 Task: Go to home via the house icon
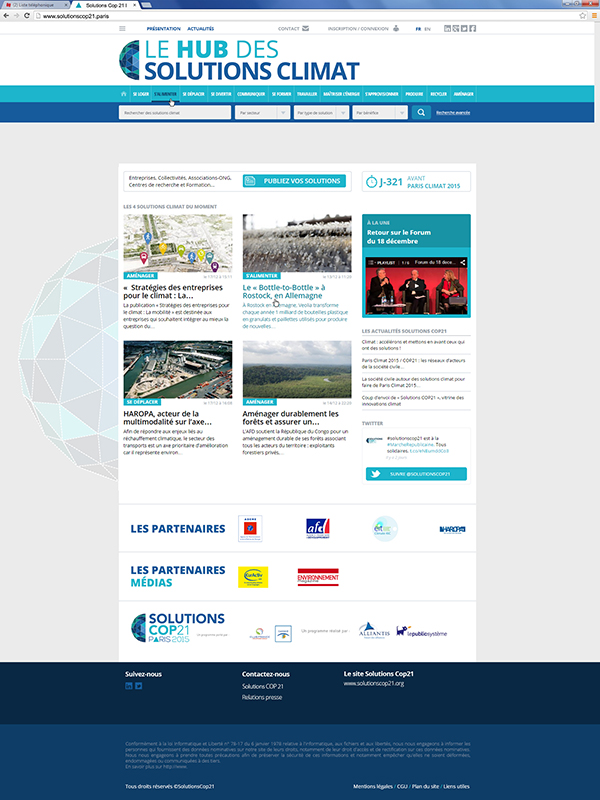[x=123, y=94]
